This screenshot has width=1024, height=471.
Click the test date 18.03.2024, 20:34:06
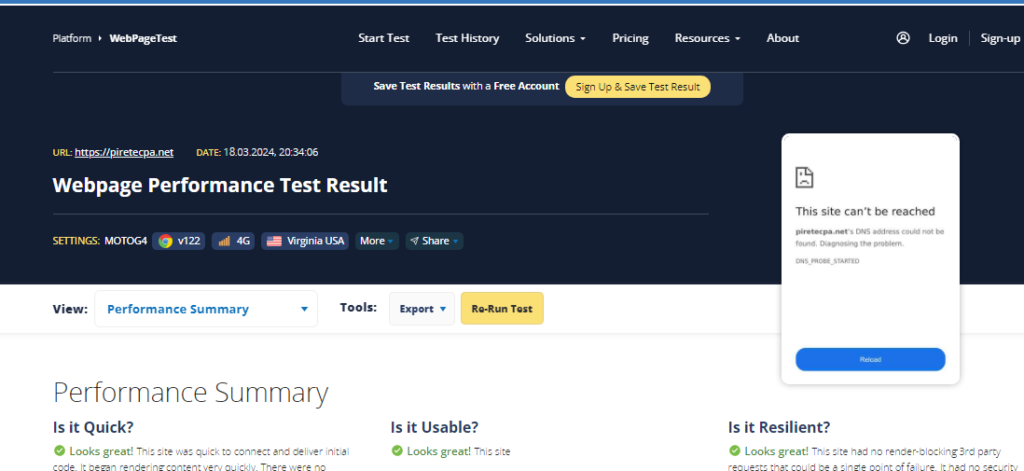click(271, 152)
